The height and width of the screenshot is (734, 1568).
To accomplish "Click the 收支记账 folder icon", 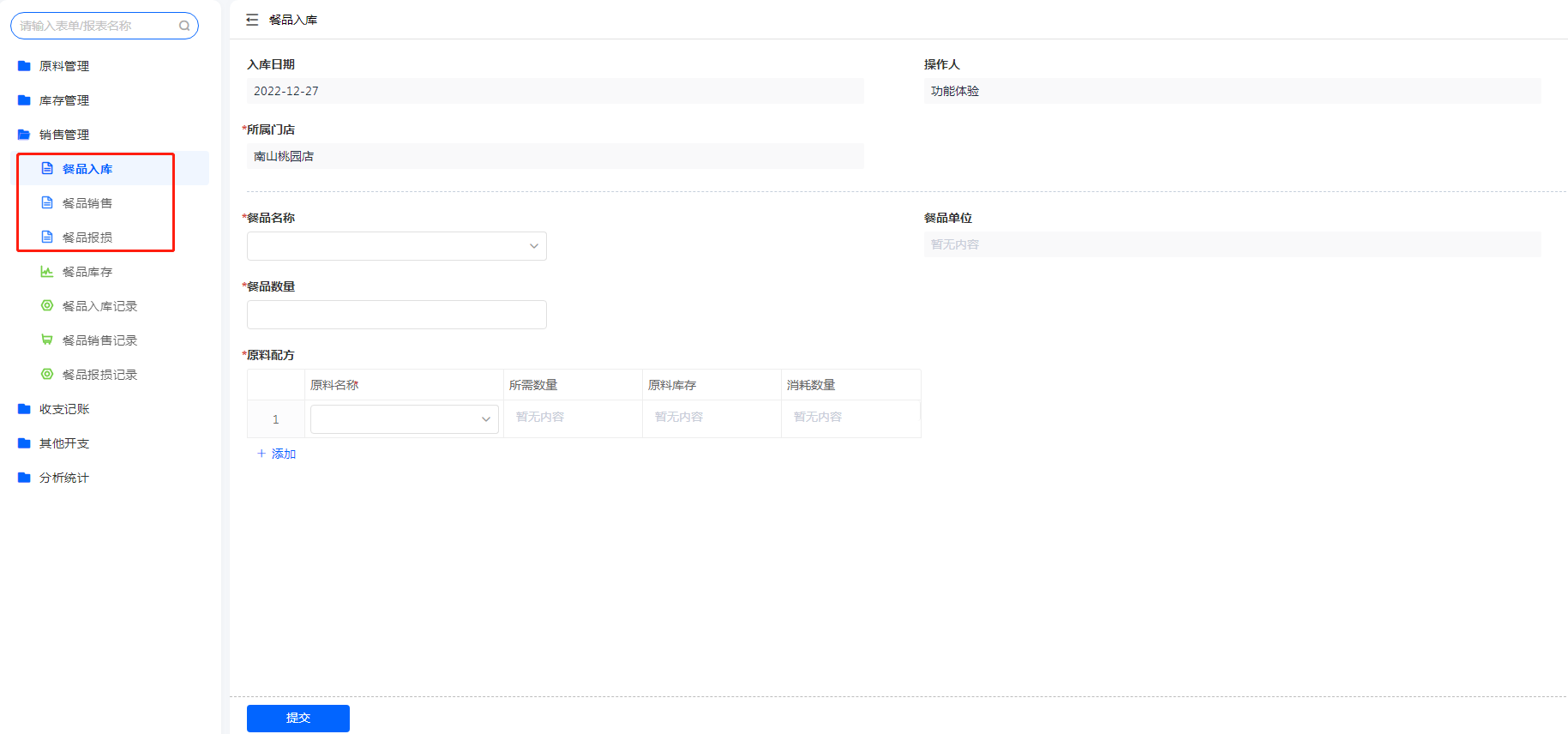I will pos(24,409).
